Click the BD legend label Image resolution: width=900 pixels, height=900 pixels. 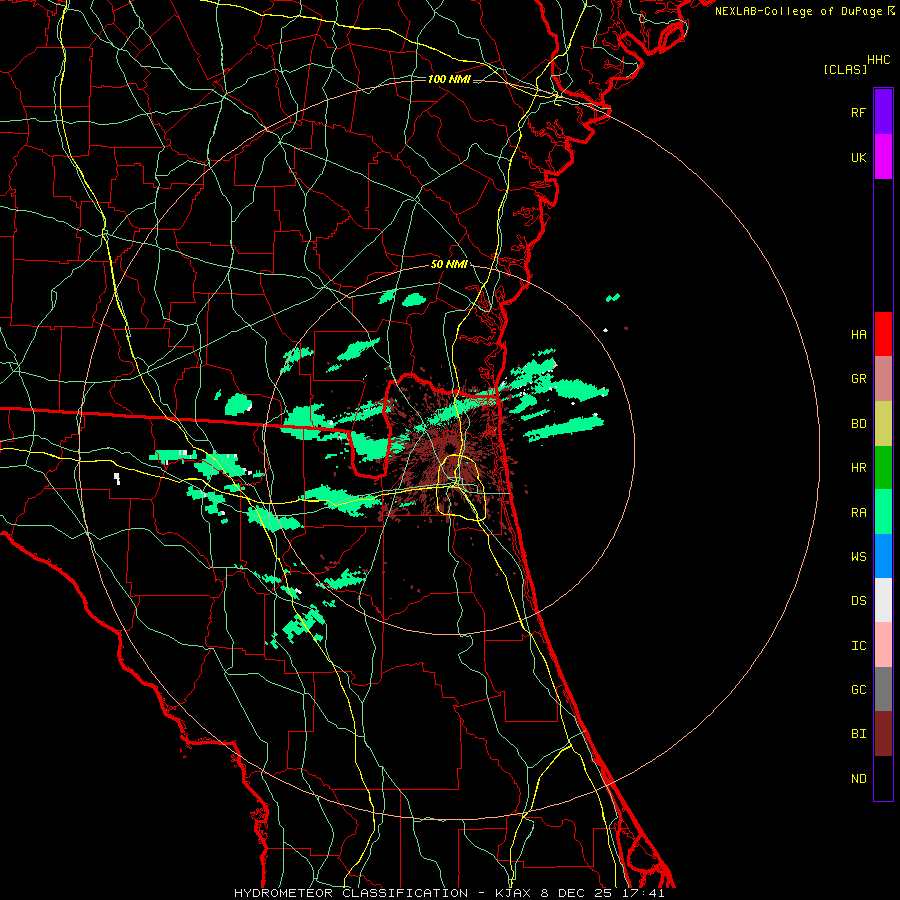click(x=859, y=424)
